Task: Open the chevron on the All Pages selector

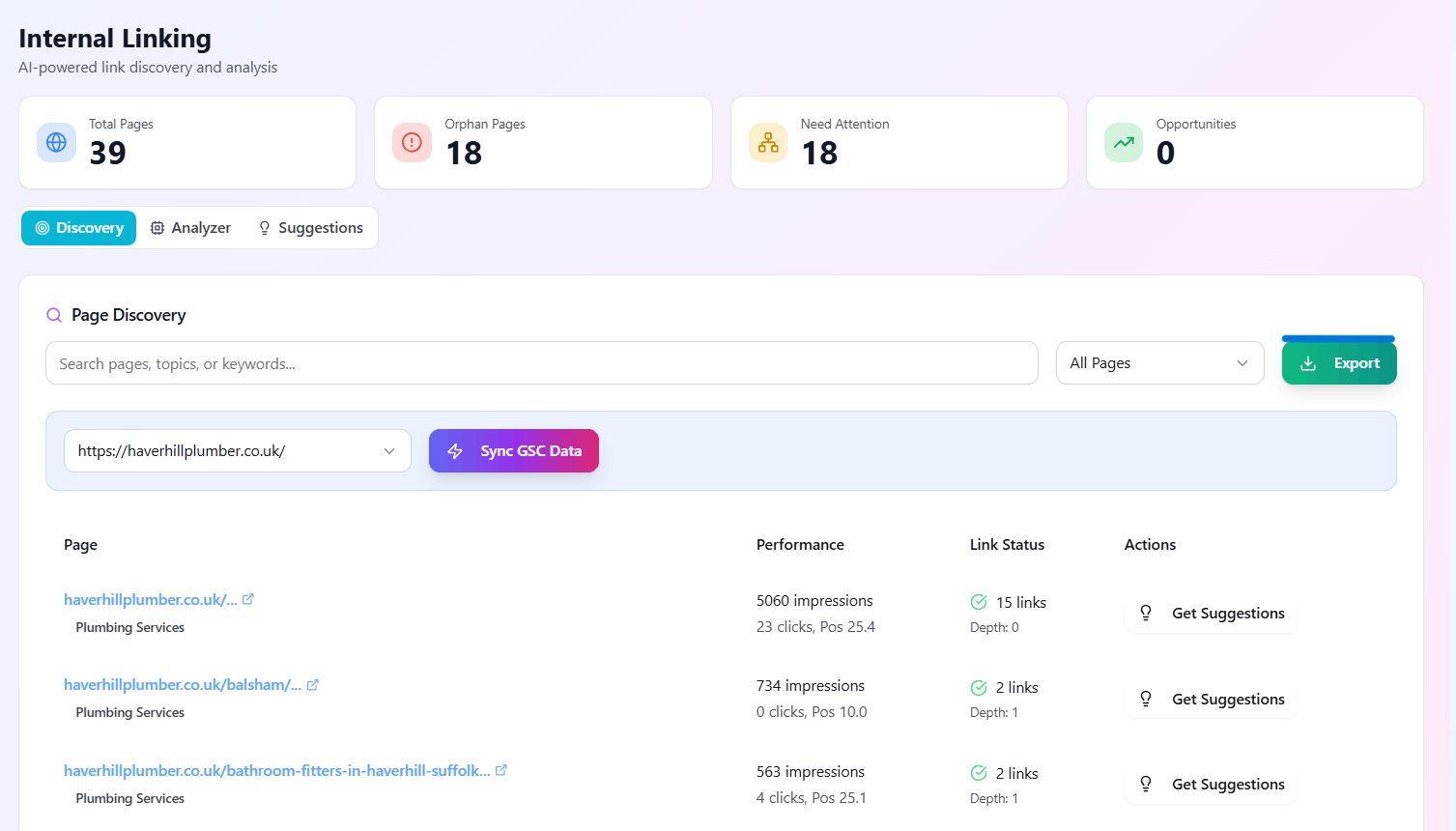Action: coord(1243,362)
